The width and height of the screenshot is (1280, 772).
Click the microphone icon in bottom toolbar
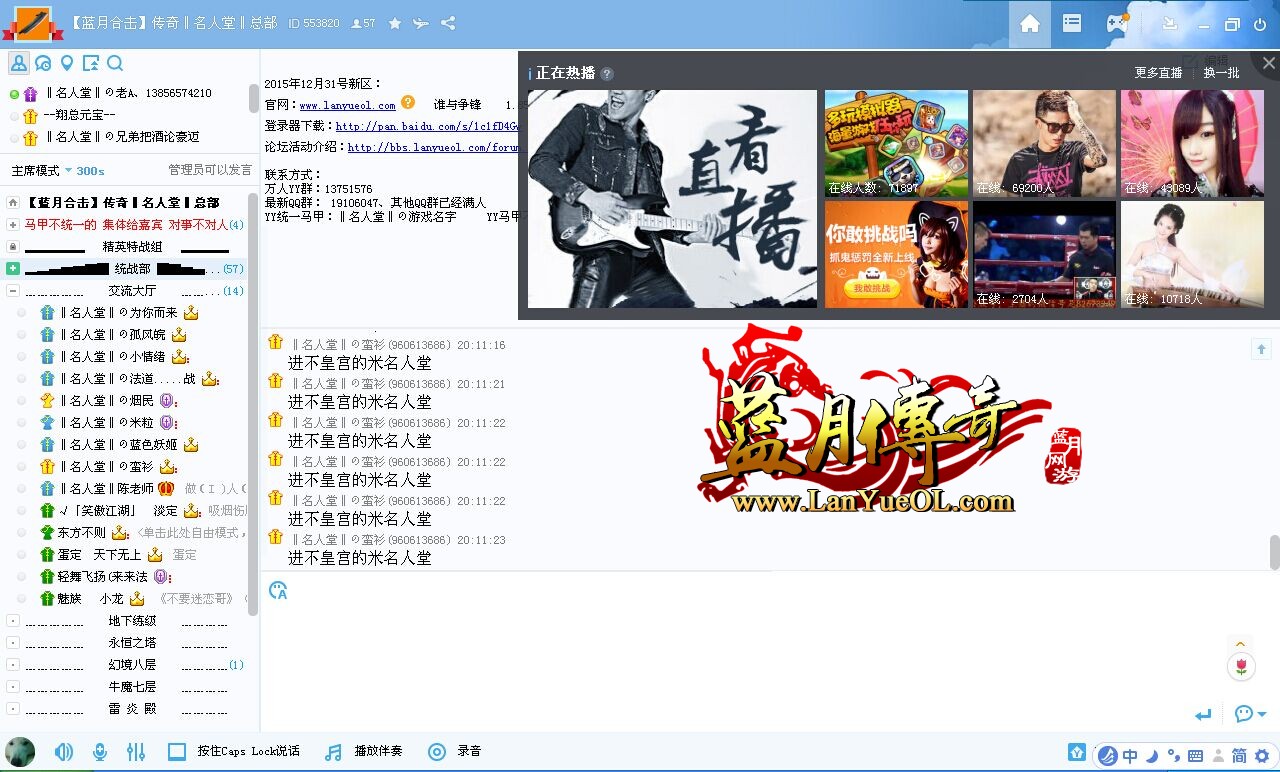coord(100,752)
